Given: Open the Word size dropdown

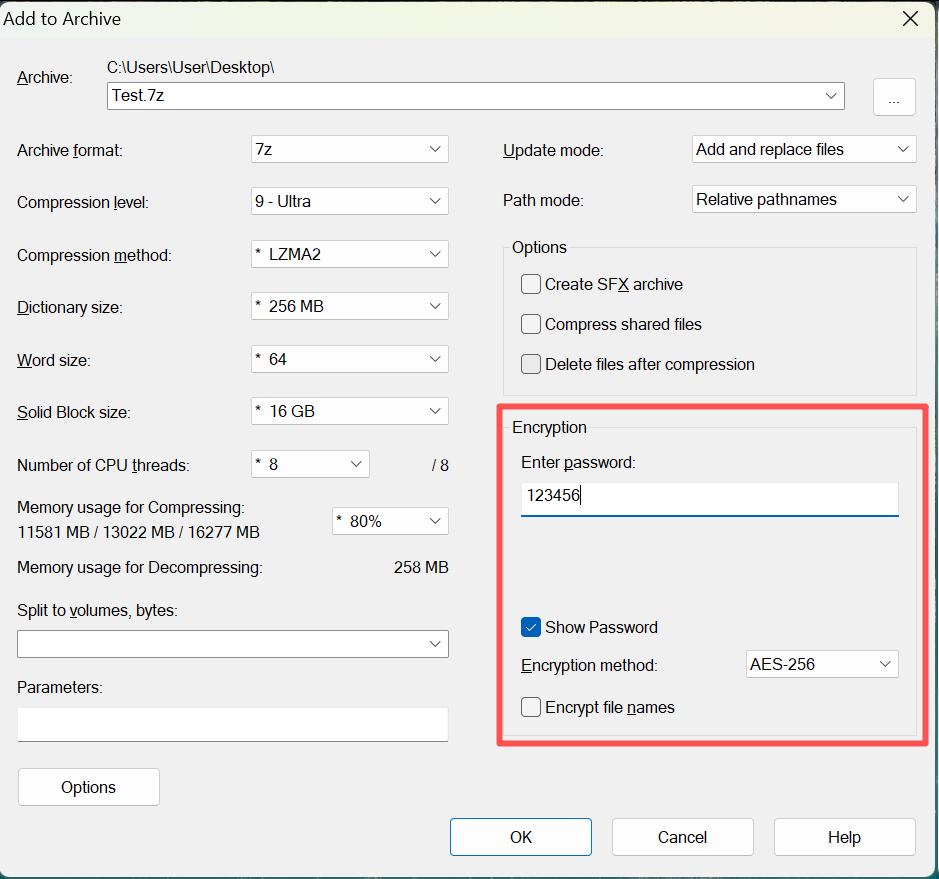Looking at the screenshot, I should [349, 359].
